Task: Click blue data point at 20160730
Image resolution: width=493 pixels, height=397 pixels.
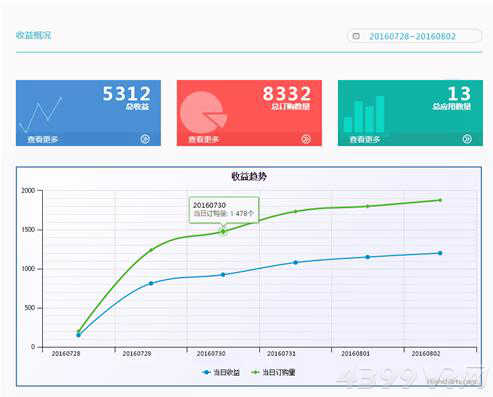Action: click(x=223, y=275)
